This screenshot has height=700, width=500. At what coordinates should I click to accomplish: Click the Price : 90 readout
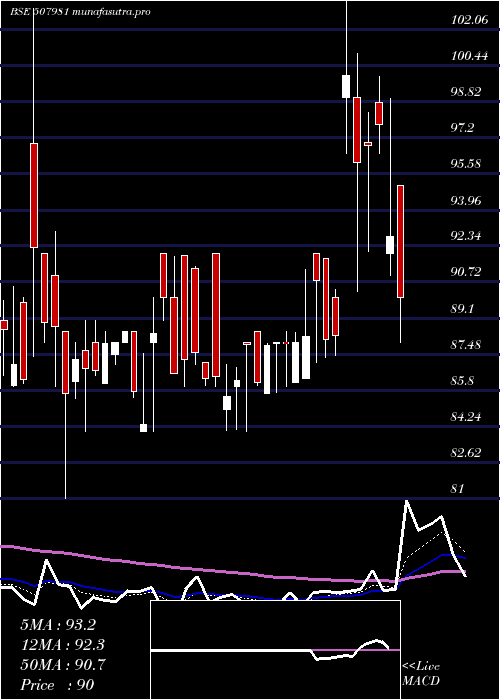[57, 684]
